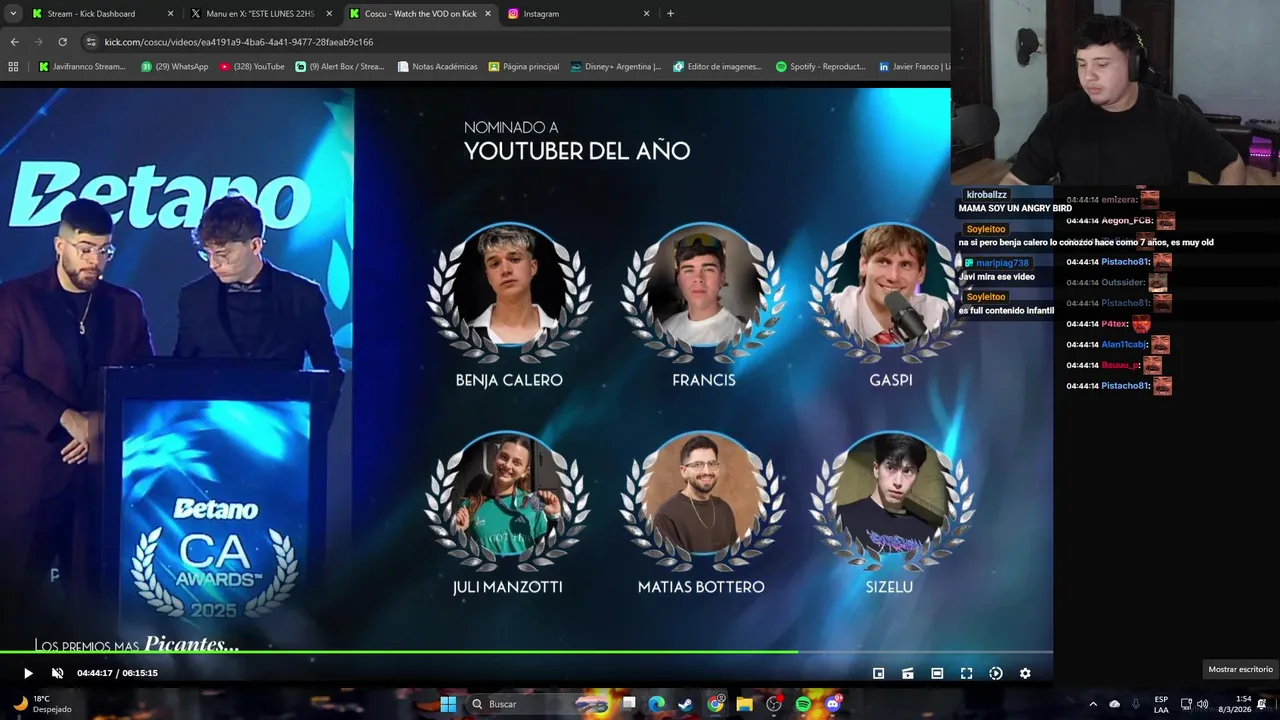Open Javifrannco Stream bookmark
This screenshot has width=1280, height=720.
(x=82, y=67)
